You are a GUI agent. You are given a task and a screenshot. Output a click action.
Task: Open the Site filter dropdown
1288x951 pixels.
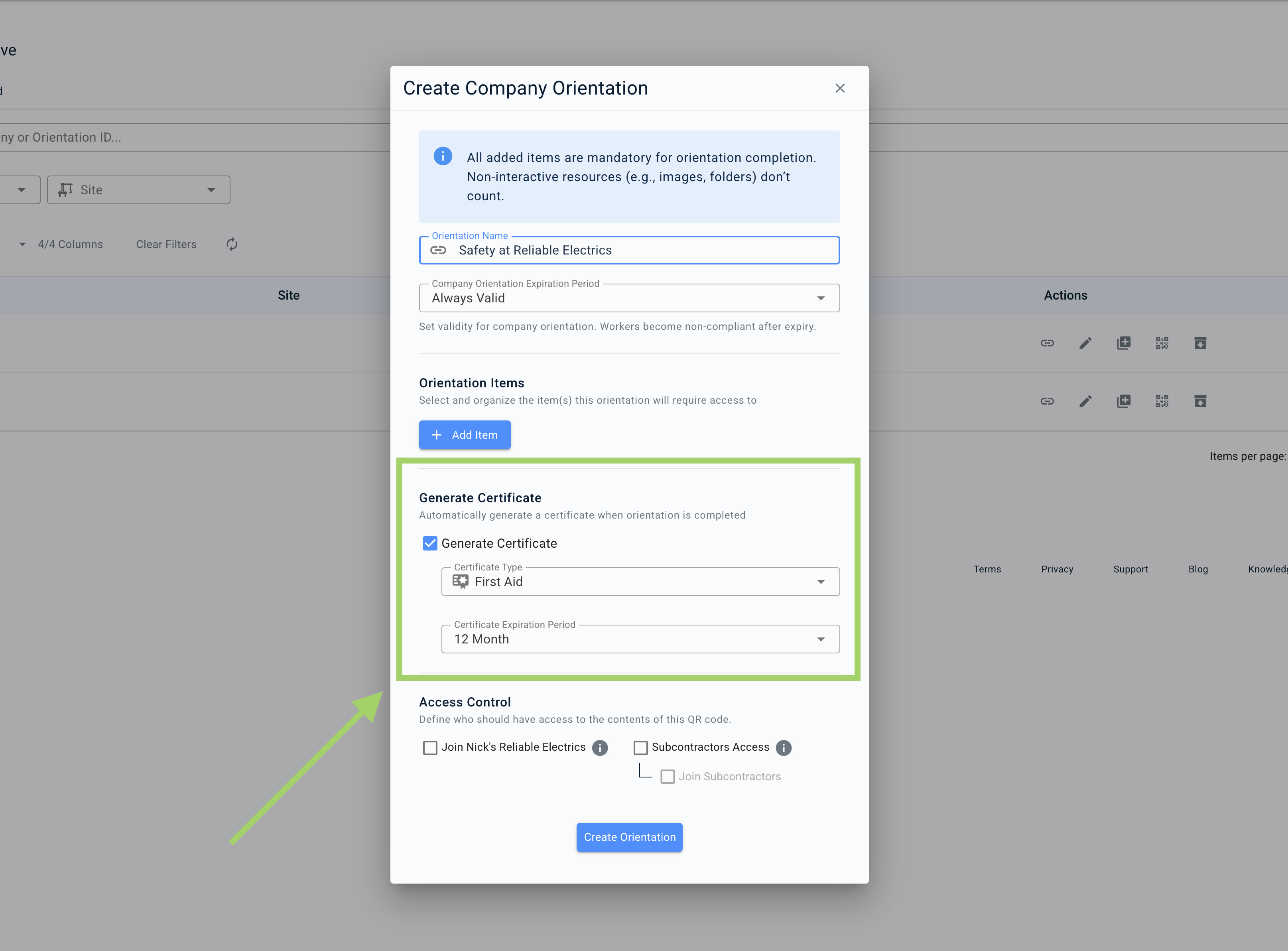coord(139,190)
